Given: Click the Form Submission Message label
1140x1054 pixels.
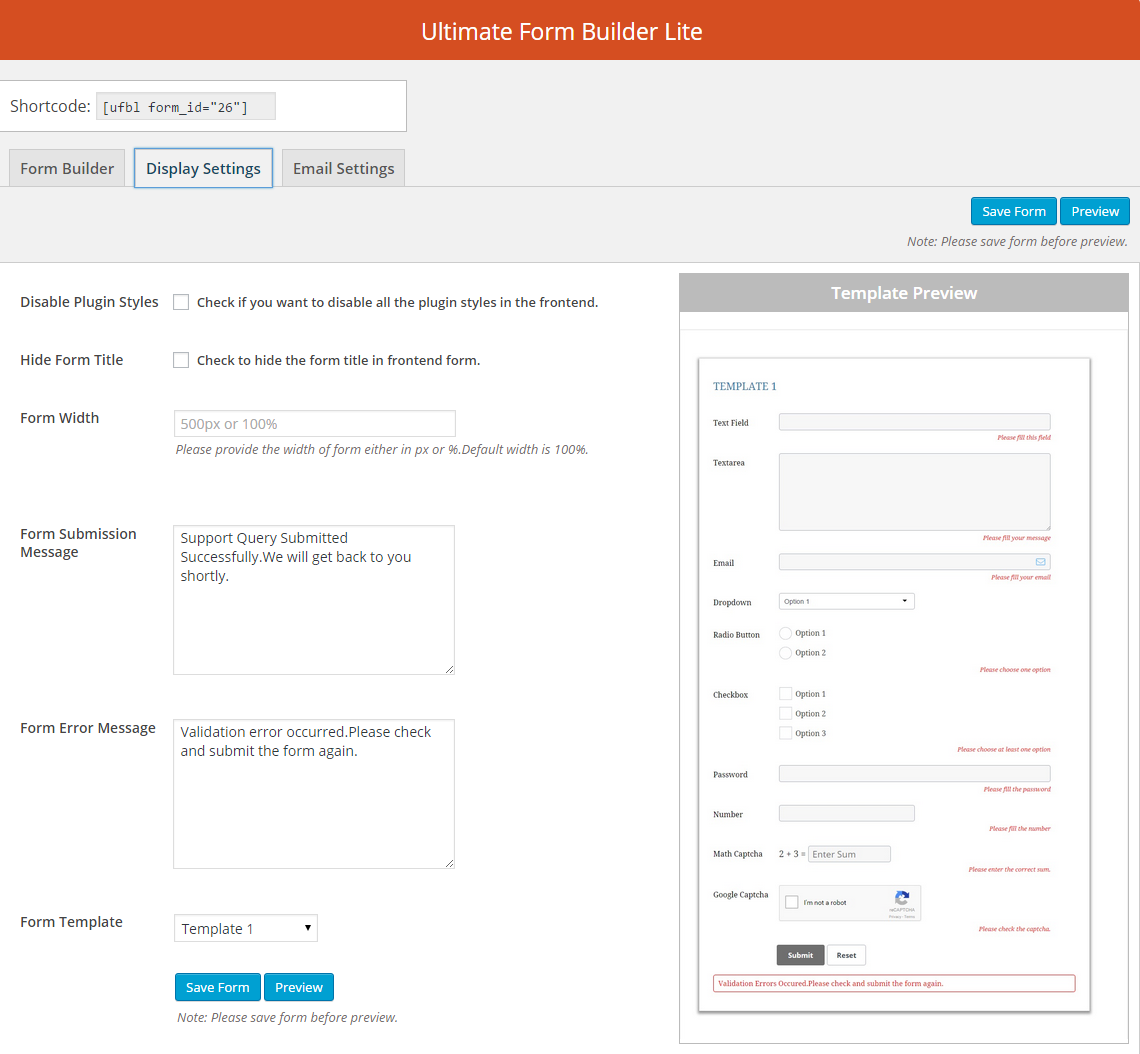Looking at the screenshot, I should 78,543.
